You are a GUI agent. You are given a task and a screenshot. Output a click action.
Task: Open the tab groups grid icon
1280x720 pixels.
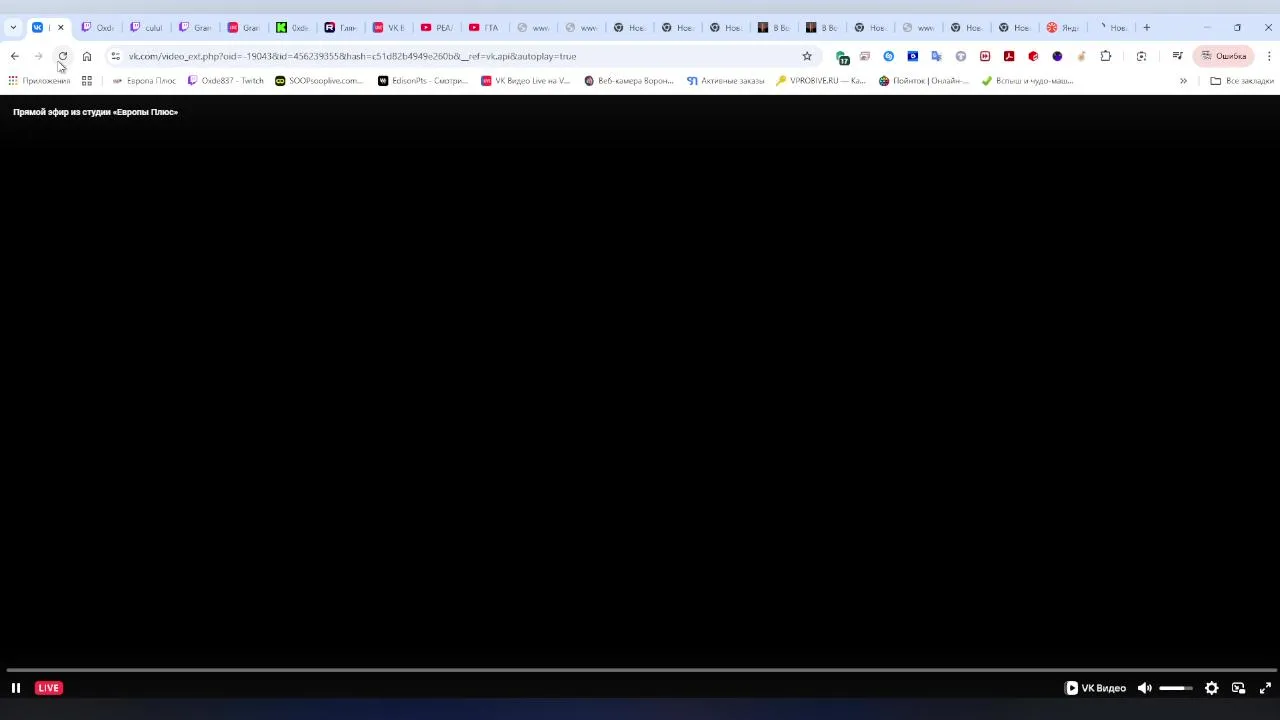click(x=87, y=81)
